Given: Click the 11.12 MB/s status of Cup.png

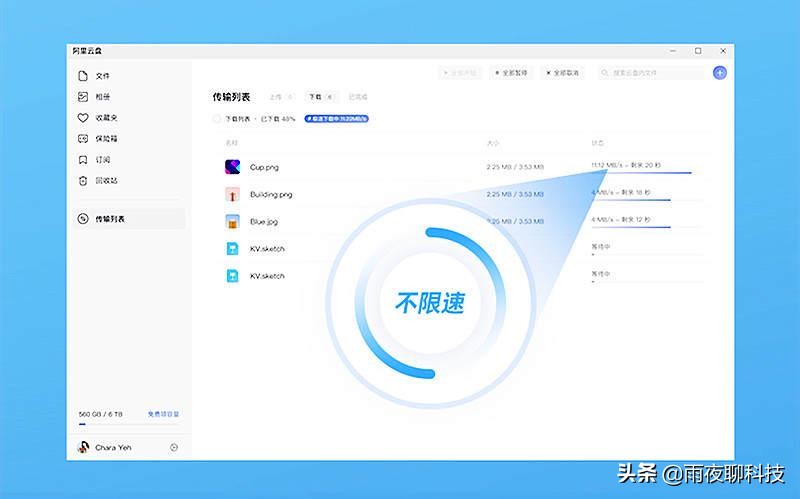Looking at the screenshot, I should tap(626, 165).
